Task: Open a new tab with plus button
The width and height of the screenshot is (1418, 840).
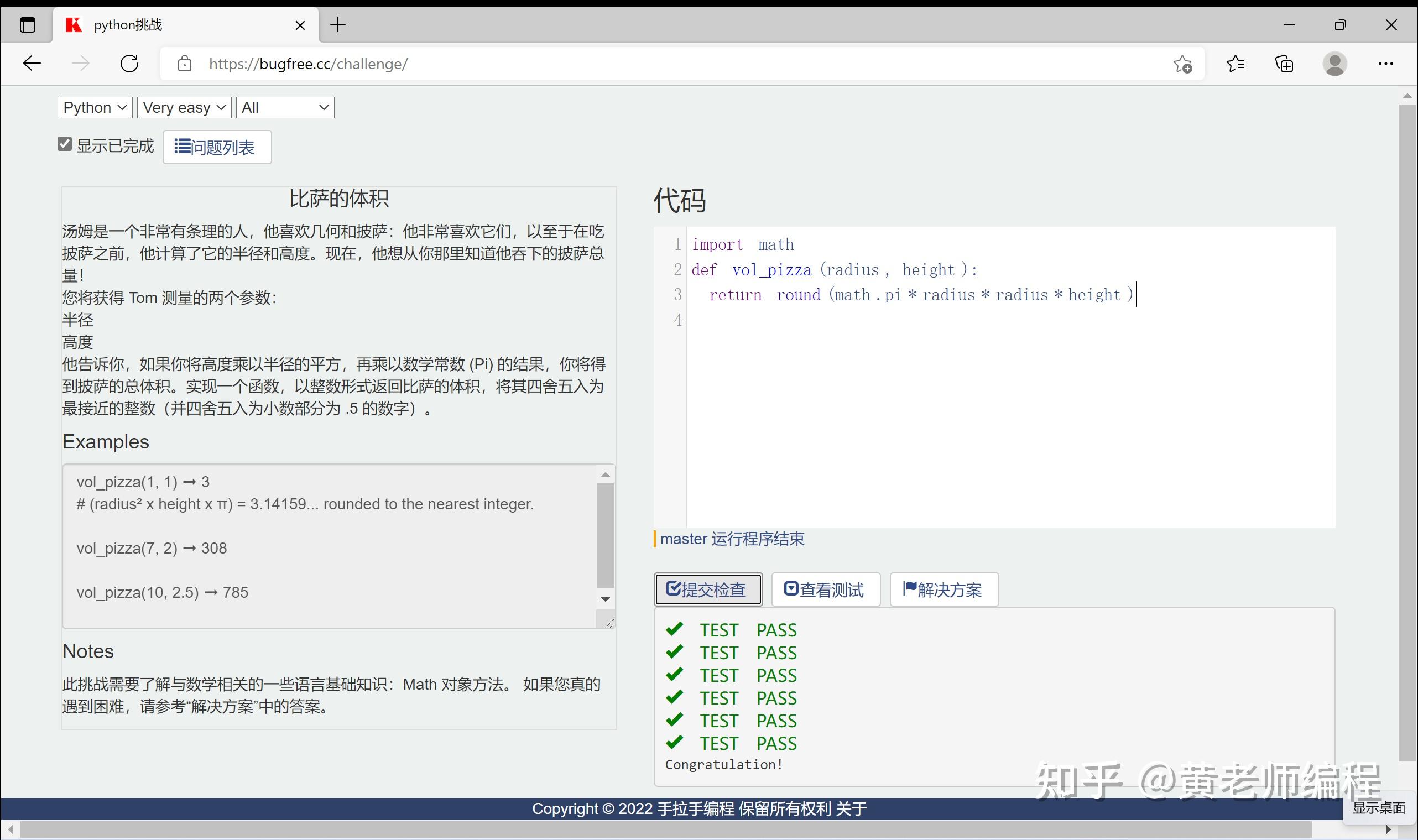Action: pyautogui.click(x=338, y=24)
